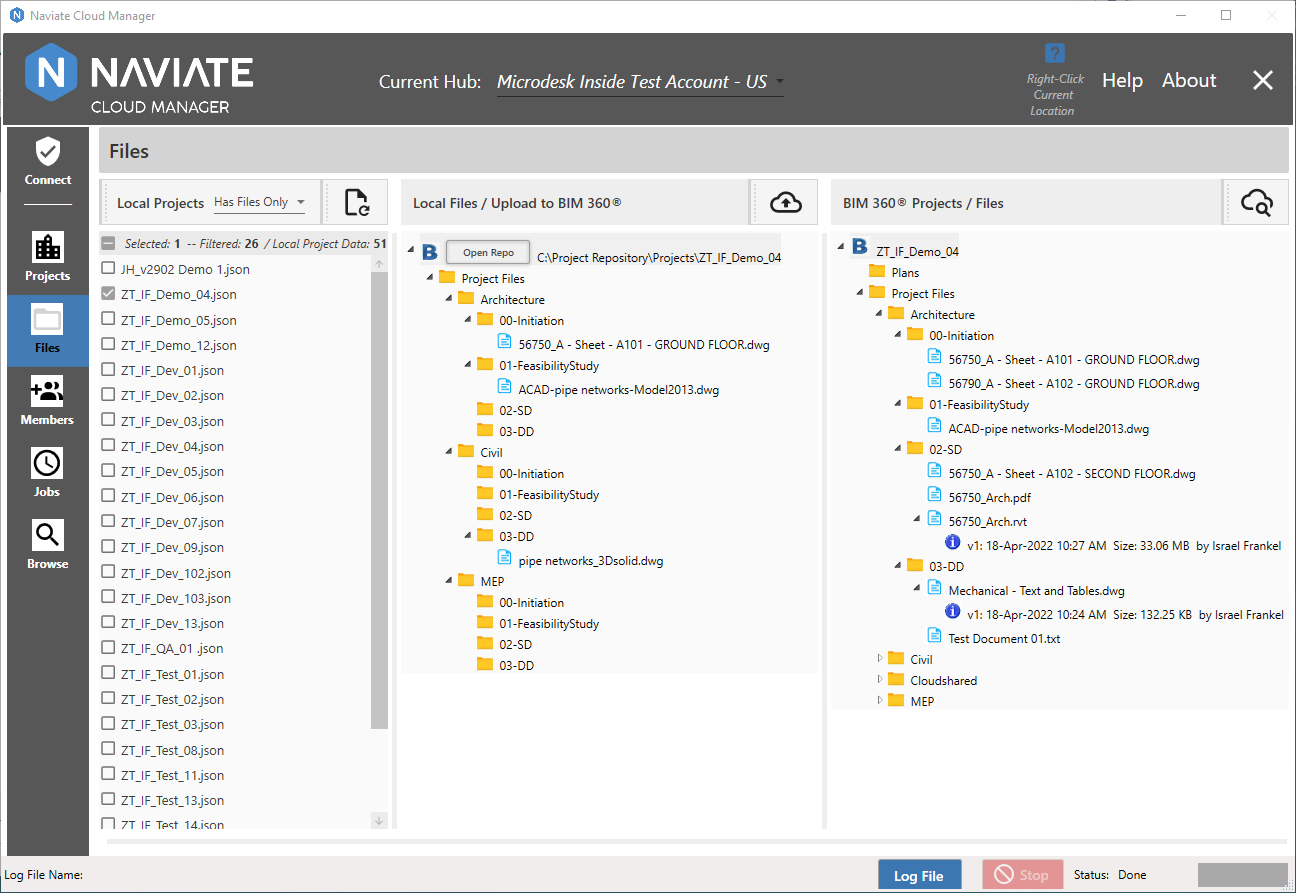1296x893 pixels.
Task: Click the local projects list vertical scrollbar
Action: (x=379, y=500)
